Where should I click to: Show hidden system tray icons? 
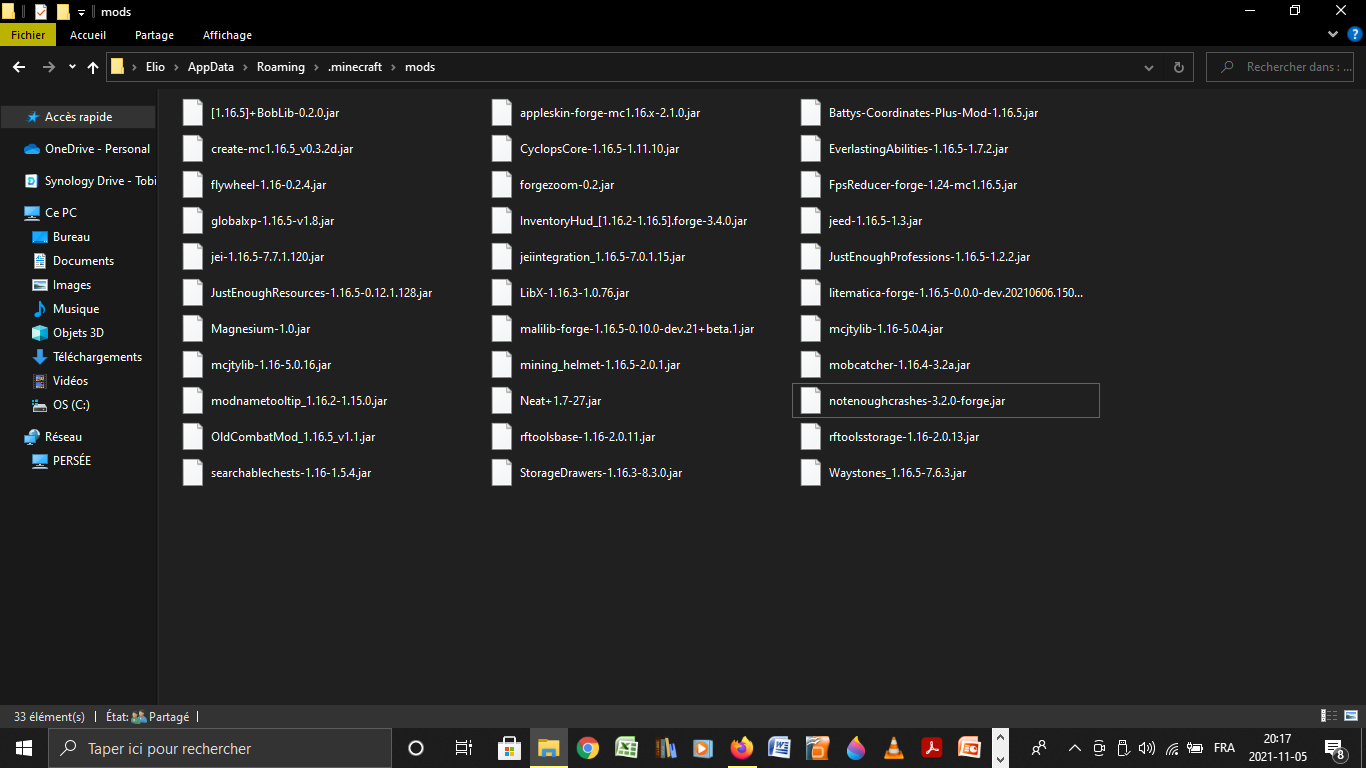click(1075, 748)
